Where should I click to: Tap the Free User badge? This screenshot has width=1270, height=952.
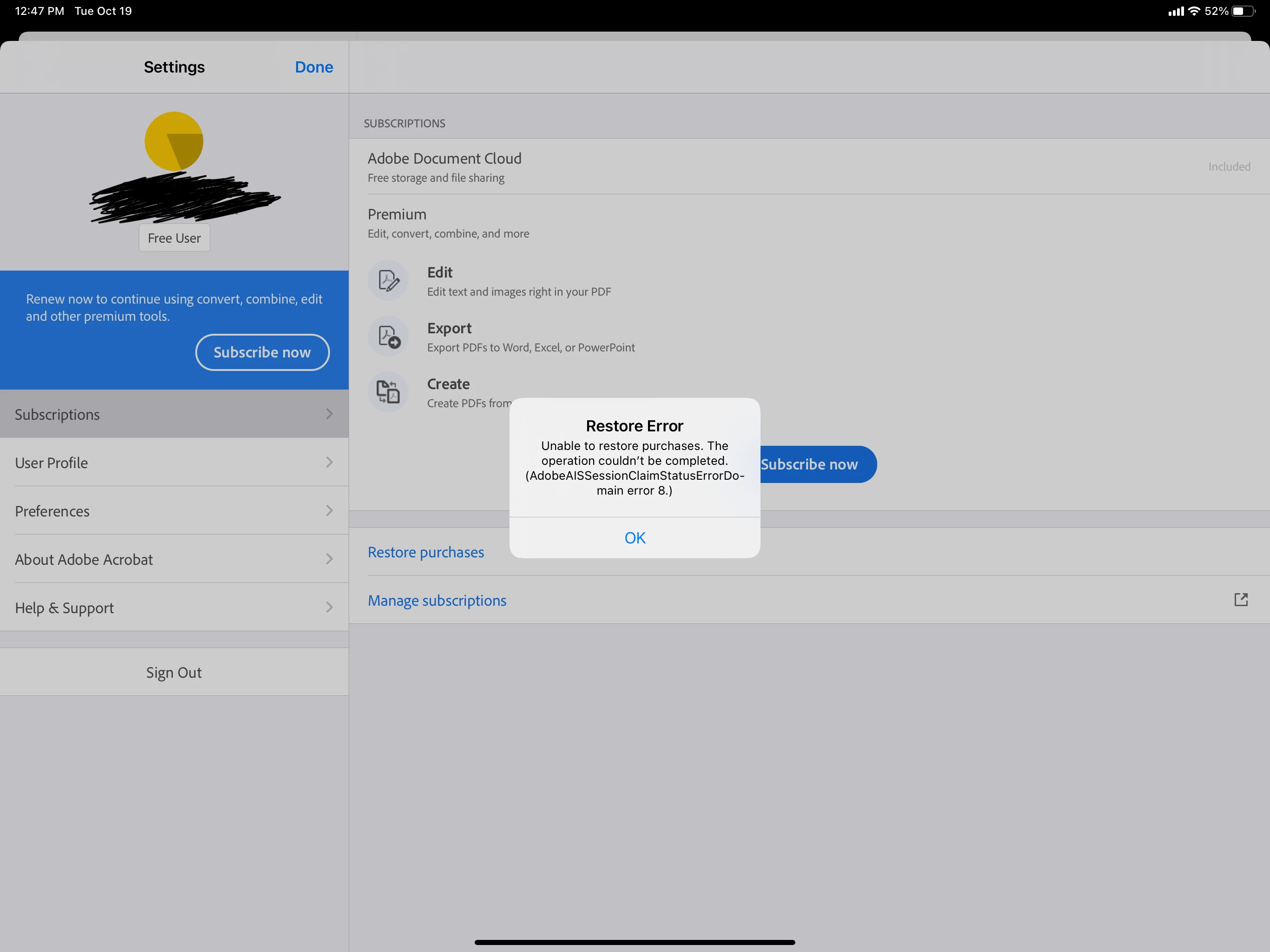point(174,238)
